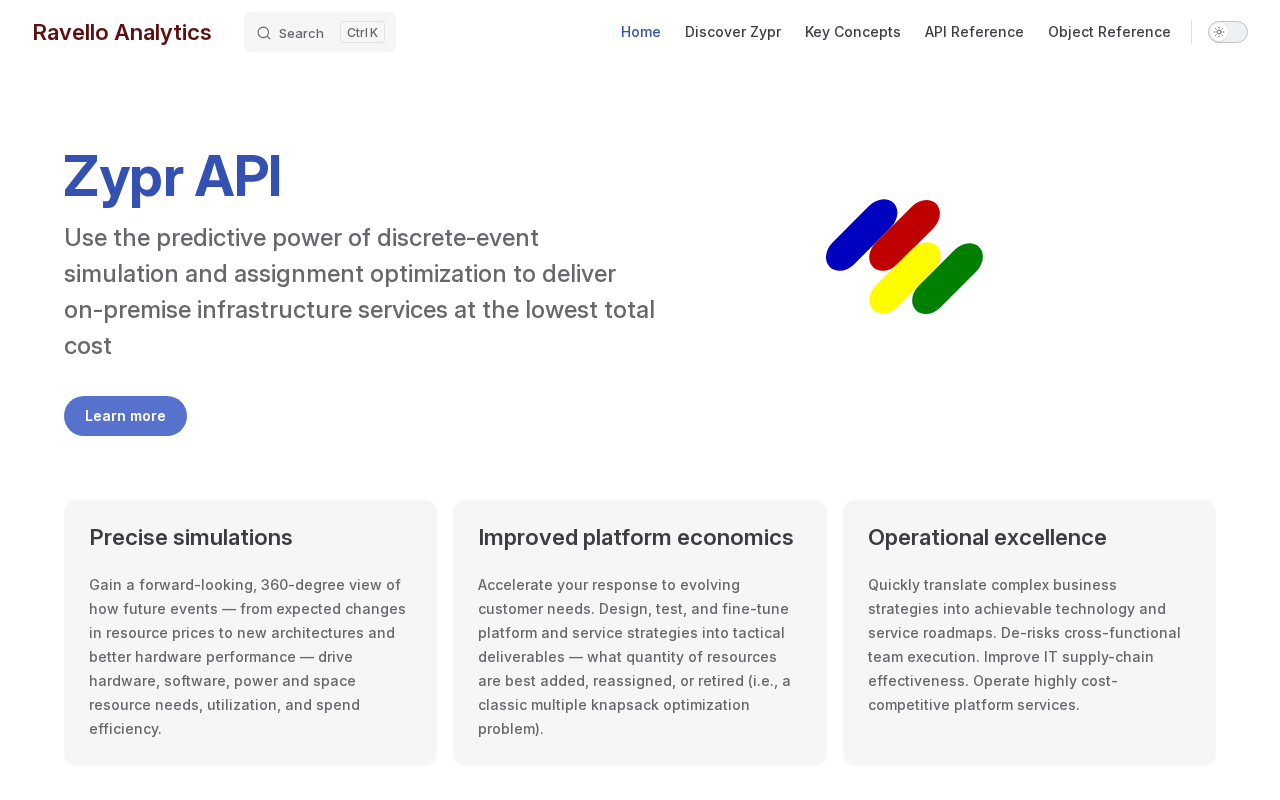
Task: Click the Ctrl K shortcut badge
Action: pos(362,32)
